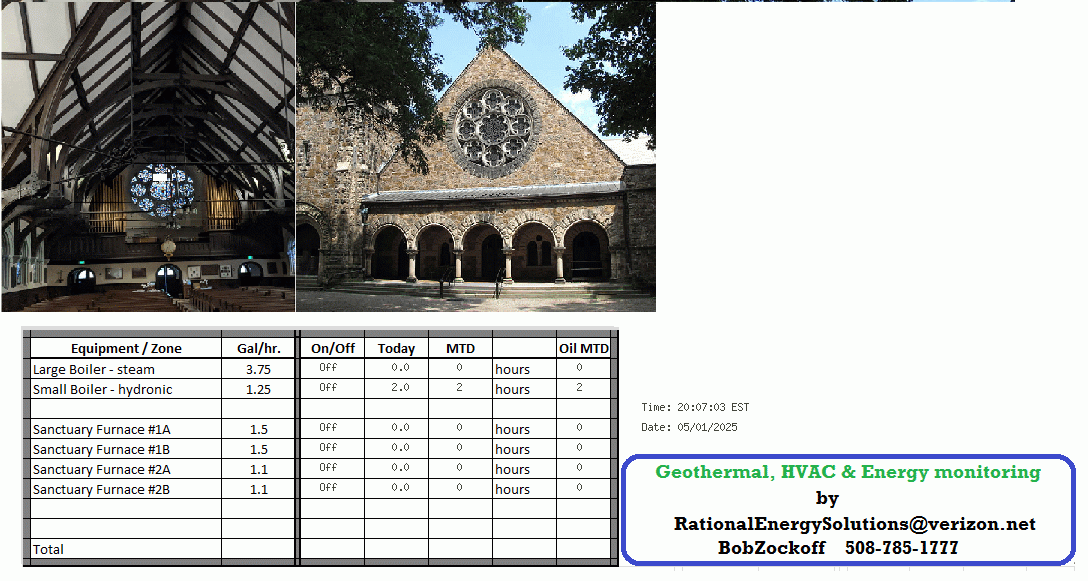Select Small Boiler MTD value 2
Viewport: 1088px width, 581px height.
(459, 387)
